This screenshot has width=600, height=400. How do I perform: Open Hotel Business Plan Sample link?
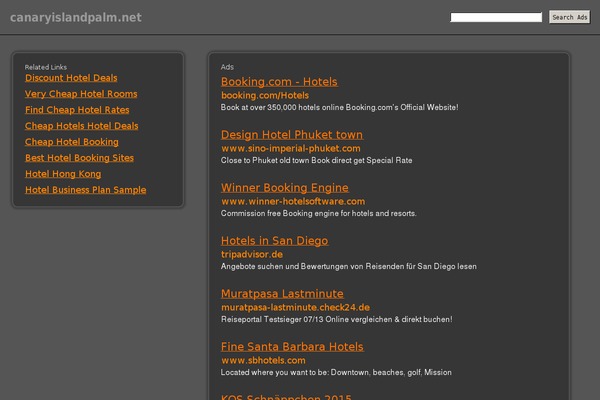click(86, 190)
